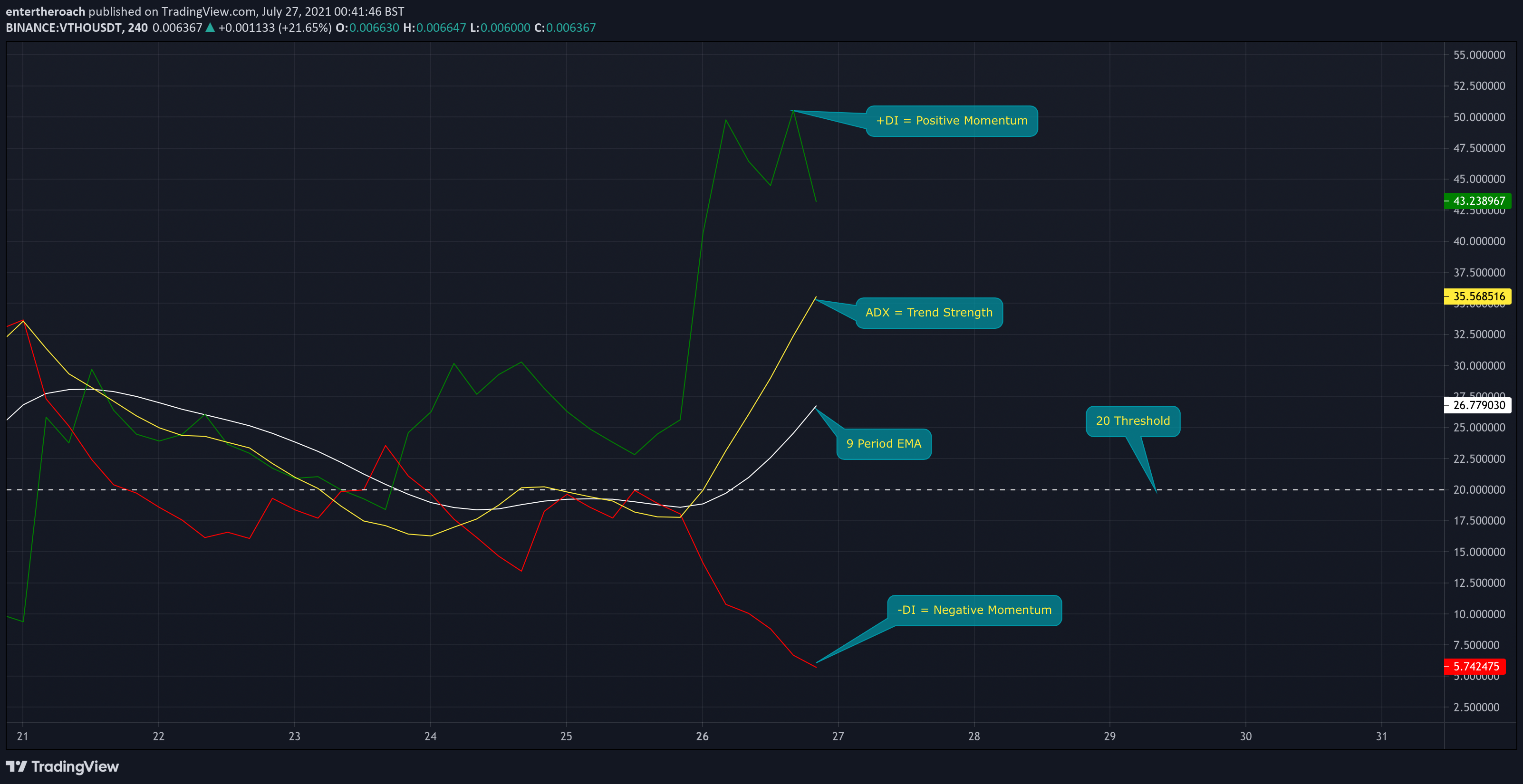The height and width of the screenshot is (784, 1523).
Task: Click the TradingView logo at bottom left
Action: [x=62, y=766]
